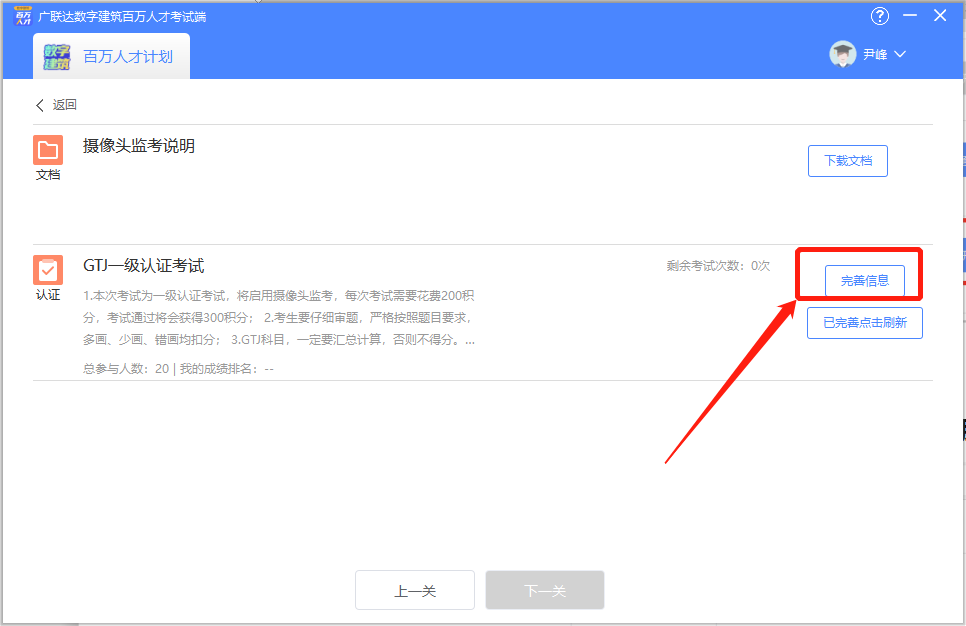Click the orange 文档 folder icon
966x626 pixels.
48,150
